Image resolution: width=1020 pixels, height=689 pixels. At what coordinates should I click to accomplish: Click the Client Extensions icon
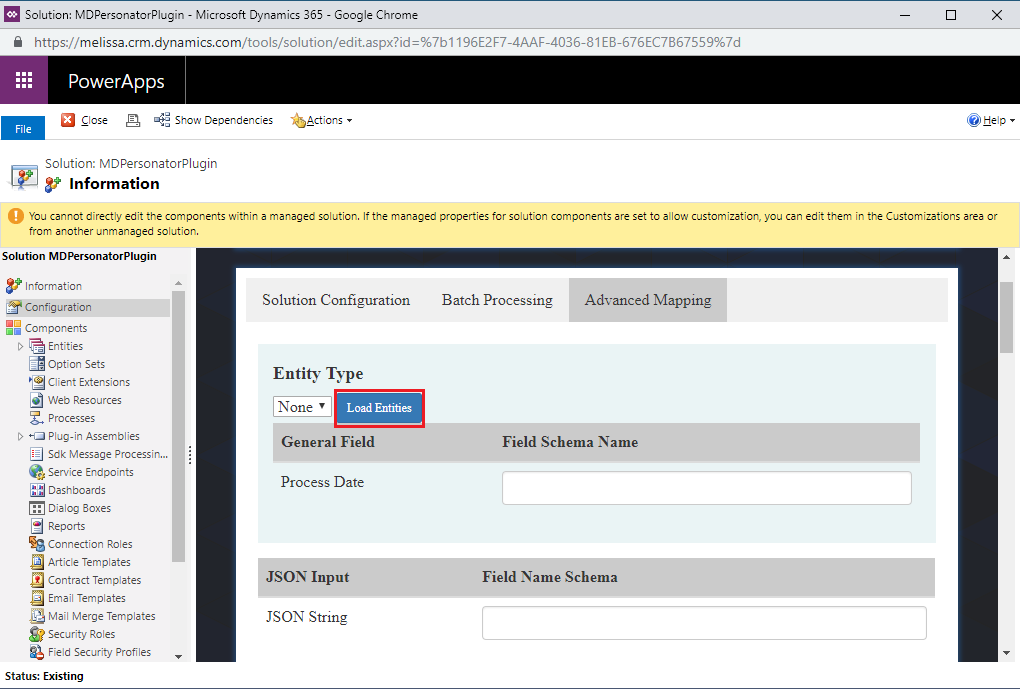(x=37, y=382)
